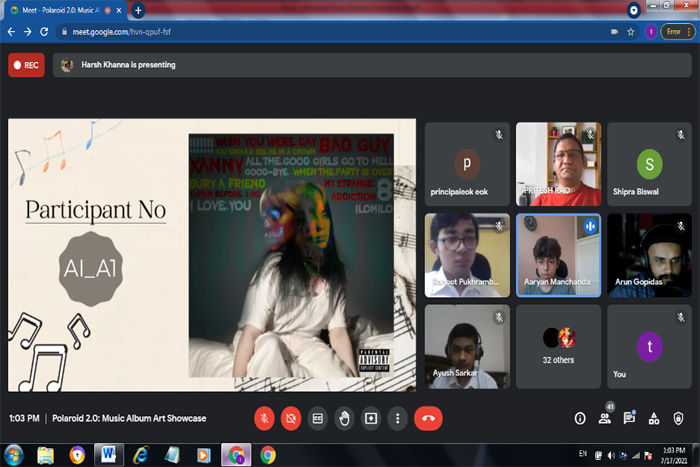This screenshot has height=467, width=700.
Task: Open the 32 others tile
Action: 558,346
